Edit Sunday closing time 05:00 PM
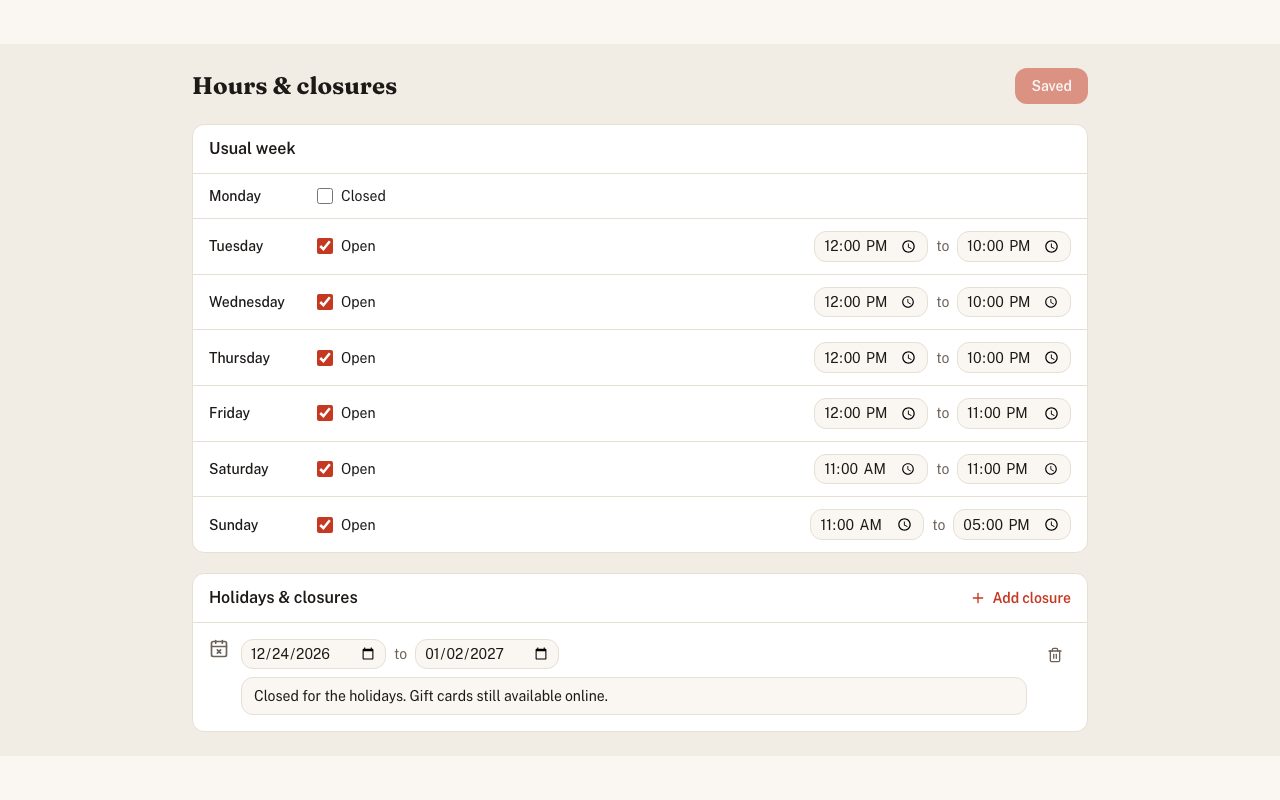1280x800 pixels. point(1012,525)
